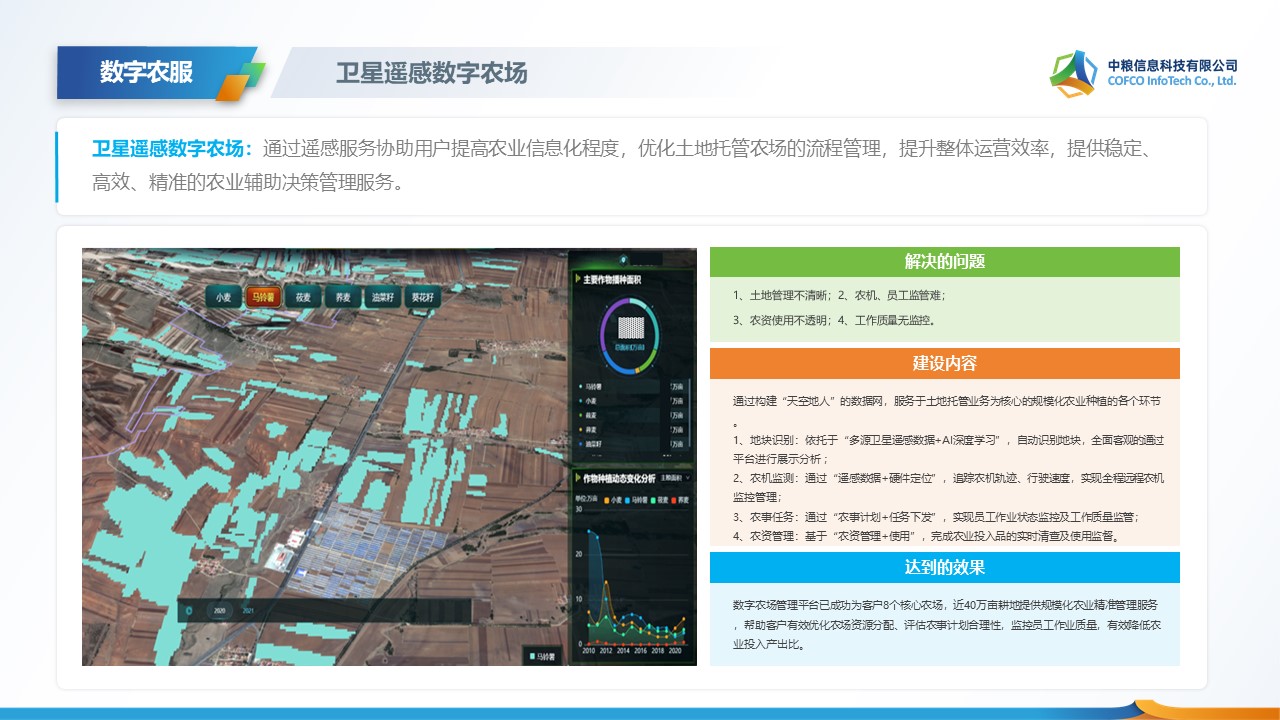Switch to the 油菜籽 crop layer
1280x720 pixels.
[x=380, y=297]
